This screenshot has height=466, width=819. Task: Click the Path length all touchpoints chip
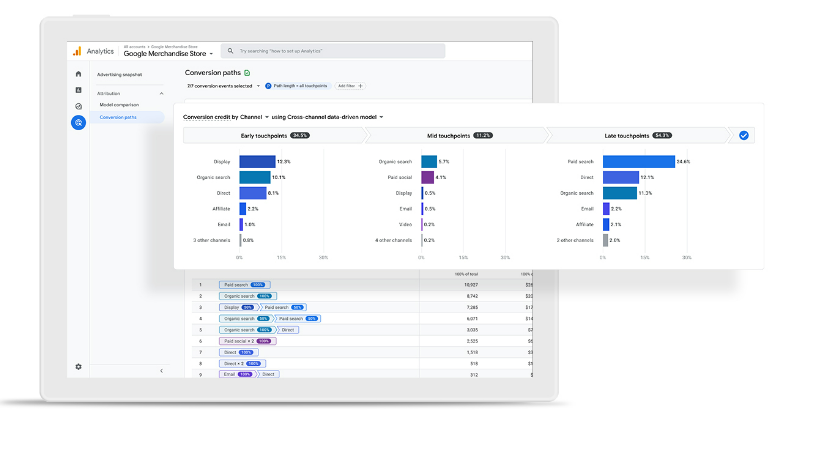point(298,86)
